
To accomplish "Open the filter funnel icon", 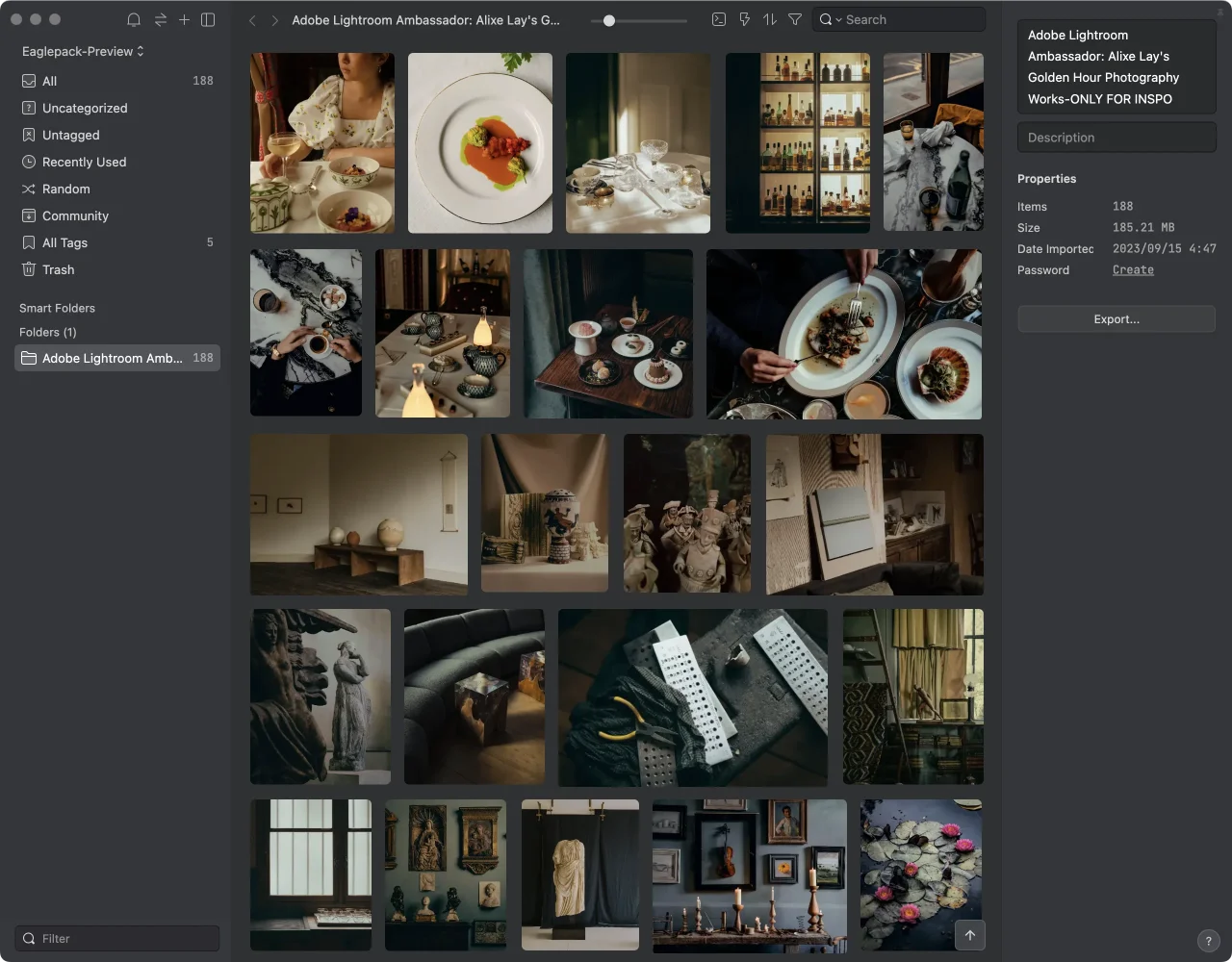I will [x=795, y=19].
